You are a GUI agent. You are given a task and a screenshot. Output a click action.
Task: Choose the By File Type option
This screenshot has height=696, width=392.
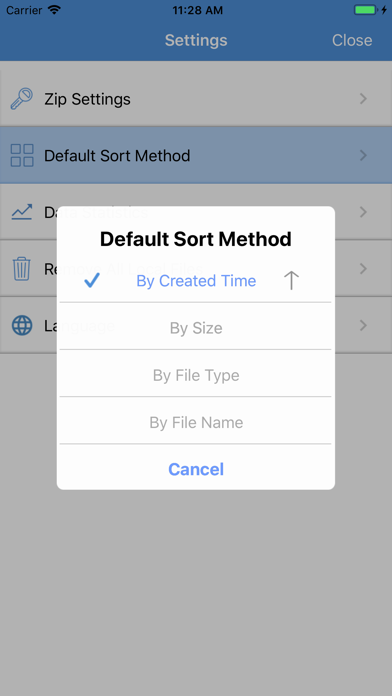tap(196, 375)
